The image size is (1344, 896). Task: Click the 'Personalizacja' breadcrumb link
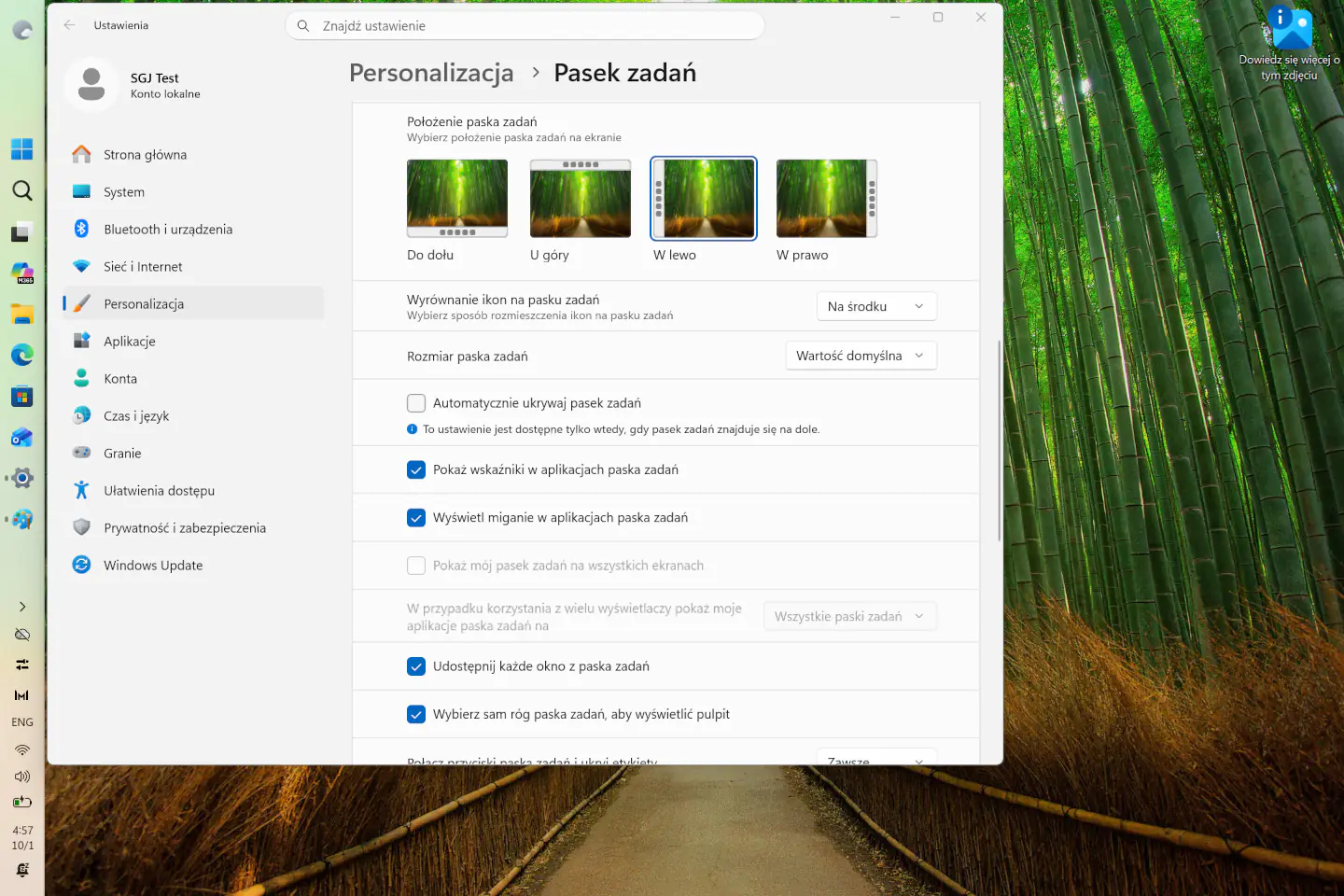[431, 73]
